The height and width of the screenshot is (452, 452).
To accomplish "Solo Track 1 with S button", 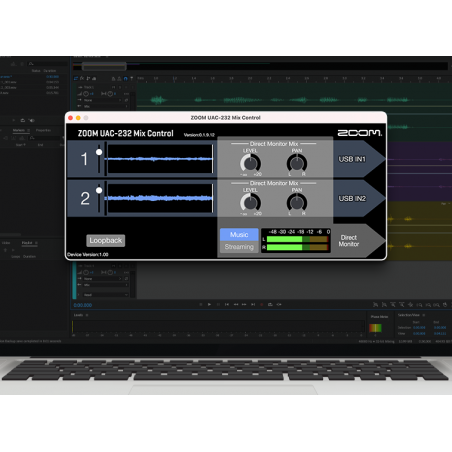I will coord(120,87).
